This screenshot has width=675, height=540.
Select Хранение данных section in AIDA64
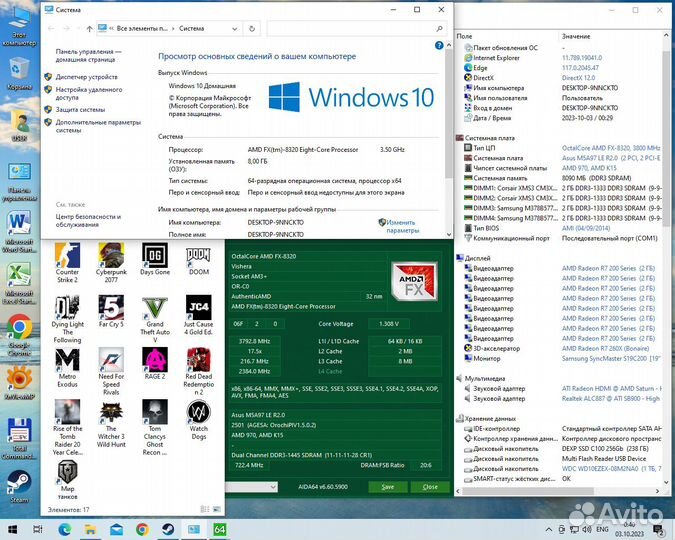tap(490, 418)
